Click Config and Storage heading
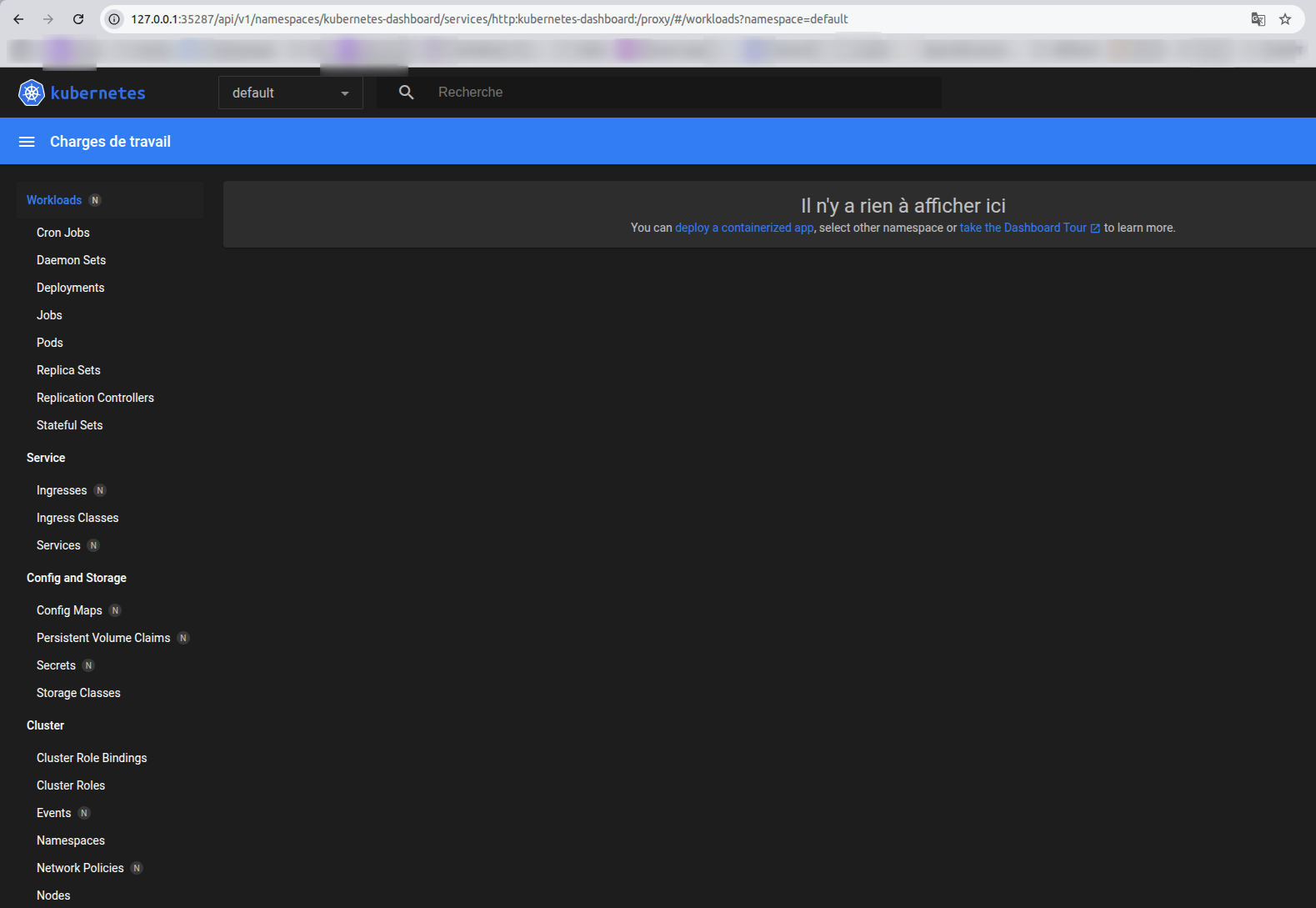The image size is (1316, 908). (x=77, y=578)
